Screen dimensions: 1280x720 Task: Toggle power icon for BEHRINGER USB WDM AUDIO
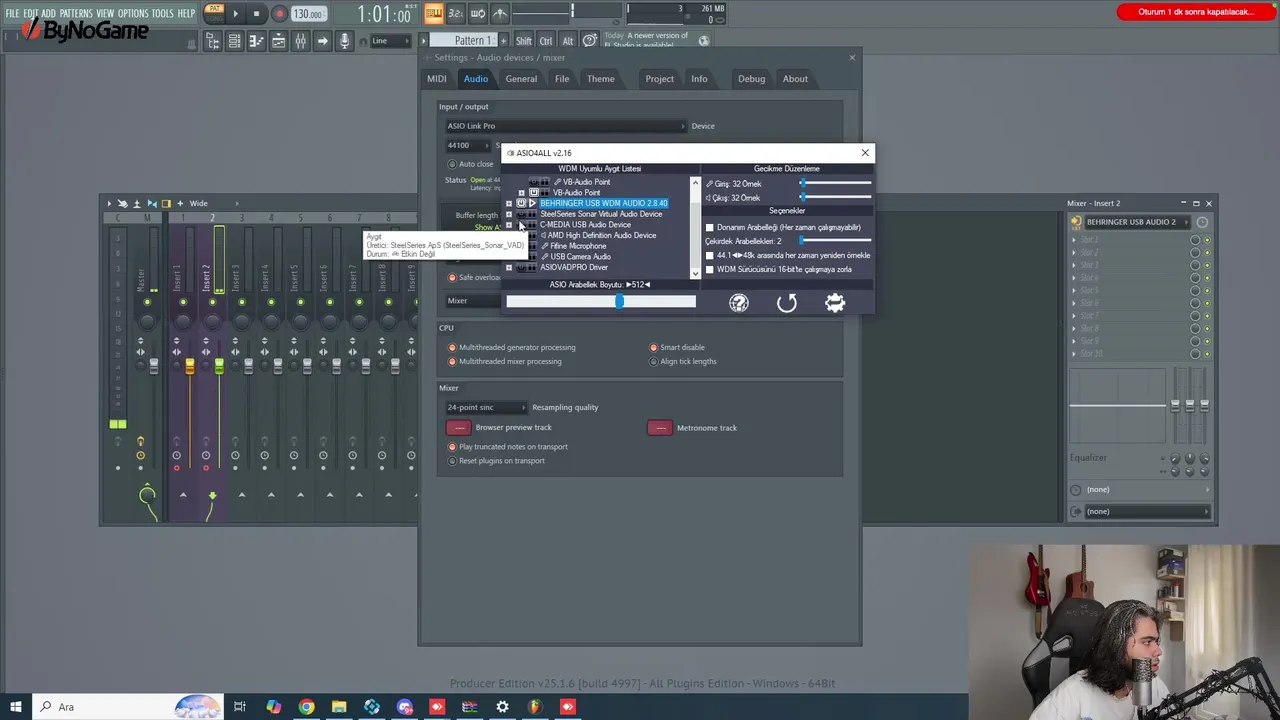[x=521, y=203]
